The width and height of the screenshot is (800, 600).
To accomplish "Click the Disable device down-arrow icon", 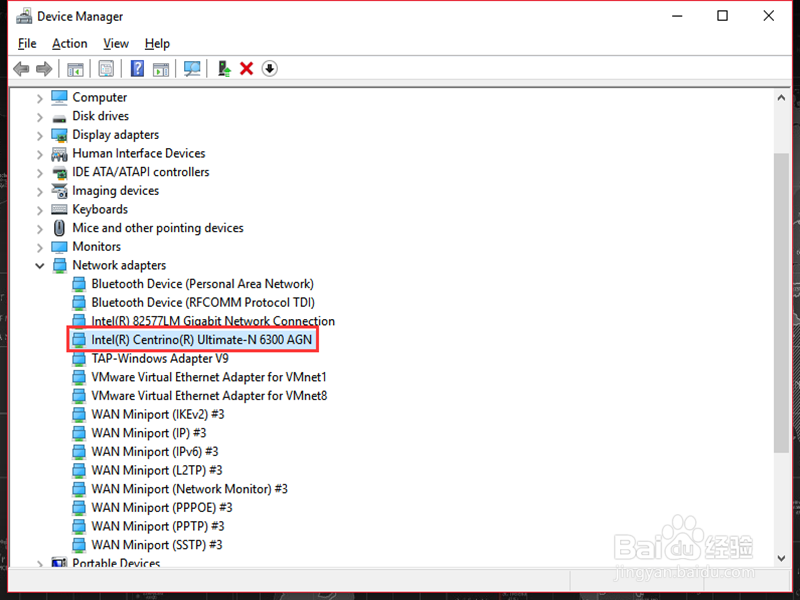I will tap(269, 68).
